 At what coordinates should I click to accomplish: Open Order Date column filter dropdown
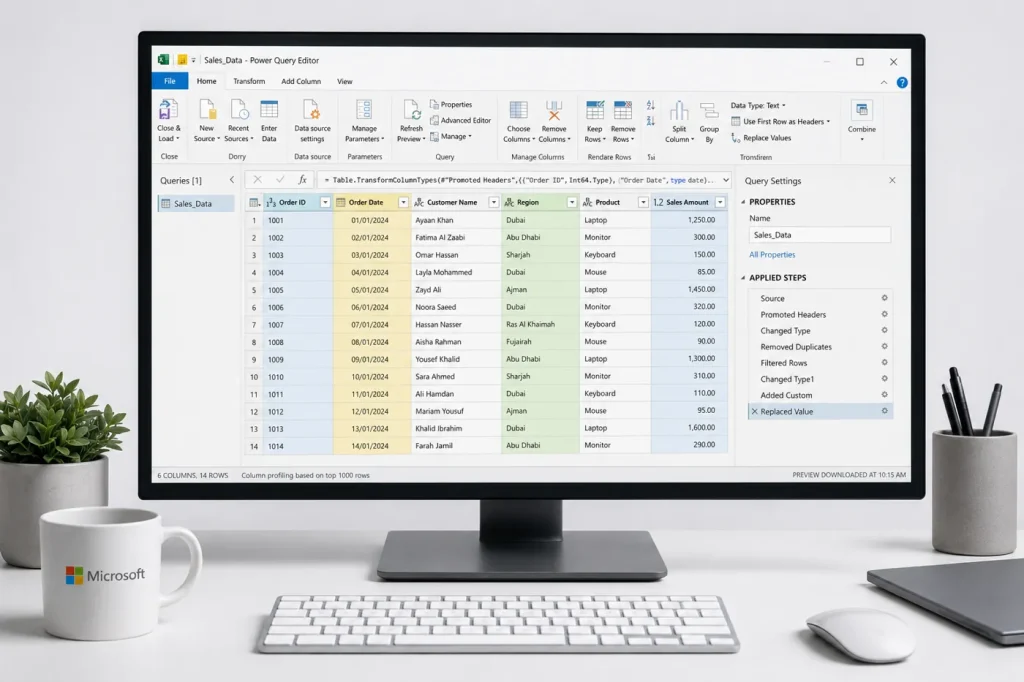[403, 203]
